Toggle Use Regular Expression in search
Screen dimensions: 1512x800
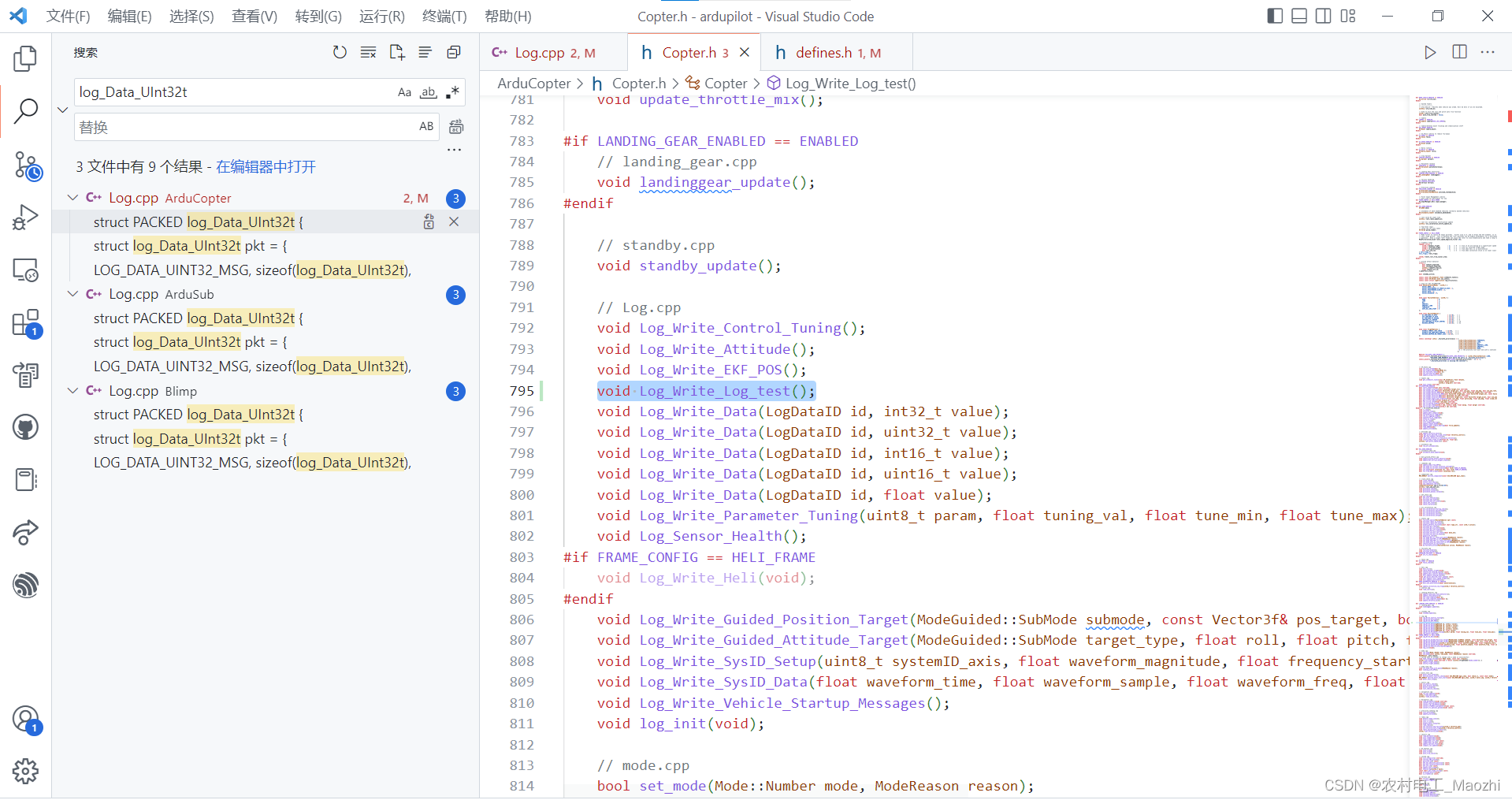452,92
